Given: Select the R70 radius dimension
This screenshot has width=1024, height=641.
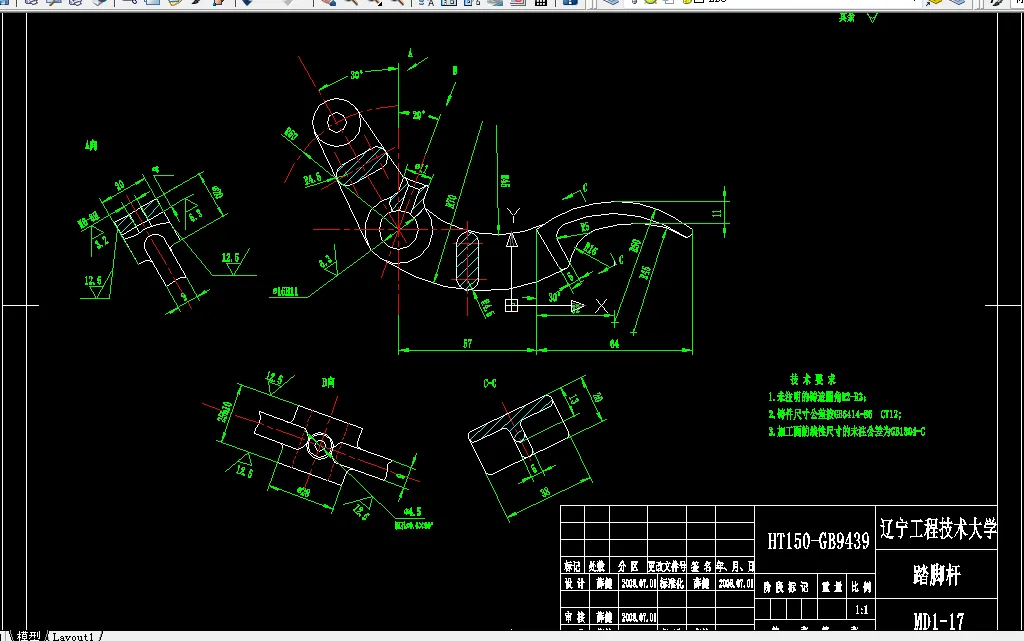Looking at the screenshot, I should tap(451, 201).
